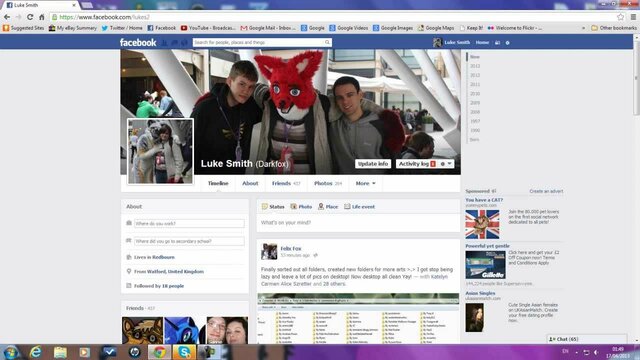Screen dimensions: 640x360
Task: Open the profile picture thumbnail
Action: (x=160, y=151)
